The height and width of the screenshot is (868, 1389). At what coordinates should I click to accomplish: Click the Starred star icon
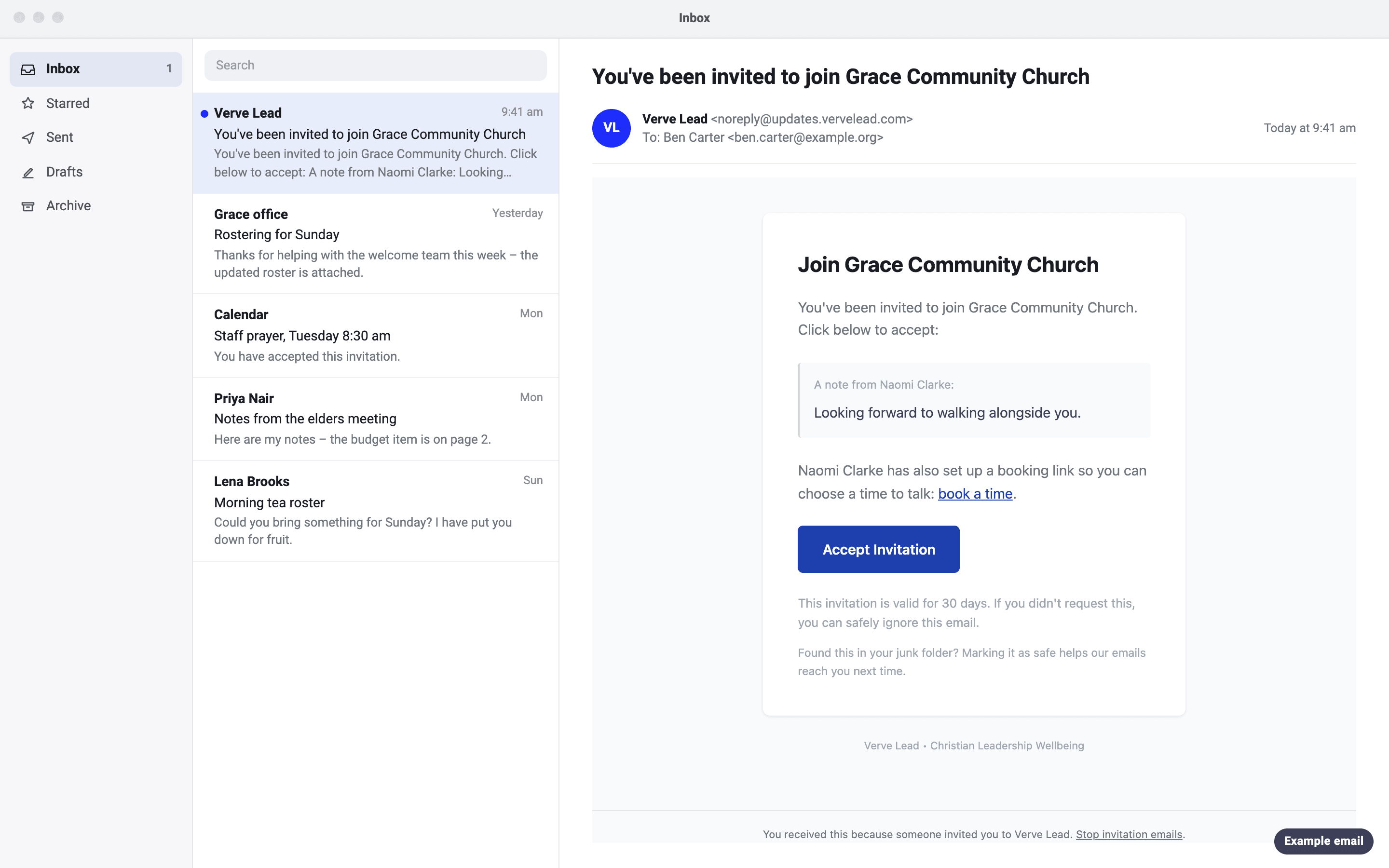(x=27, y=103)
